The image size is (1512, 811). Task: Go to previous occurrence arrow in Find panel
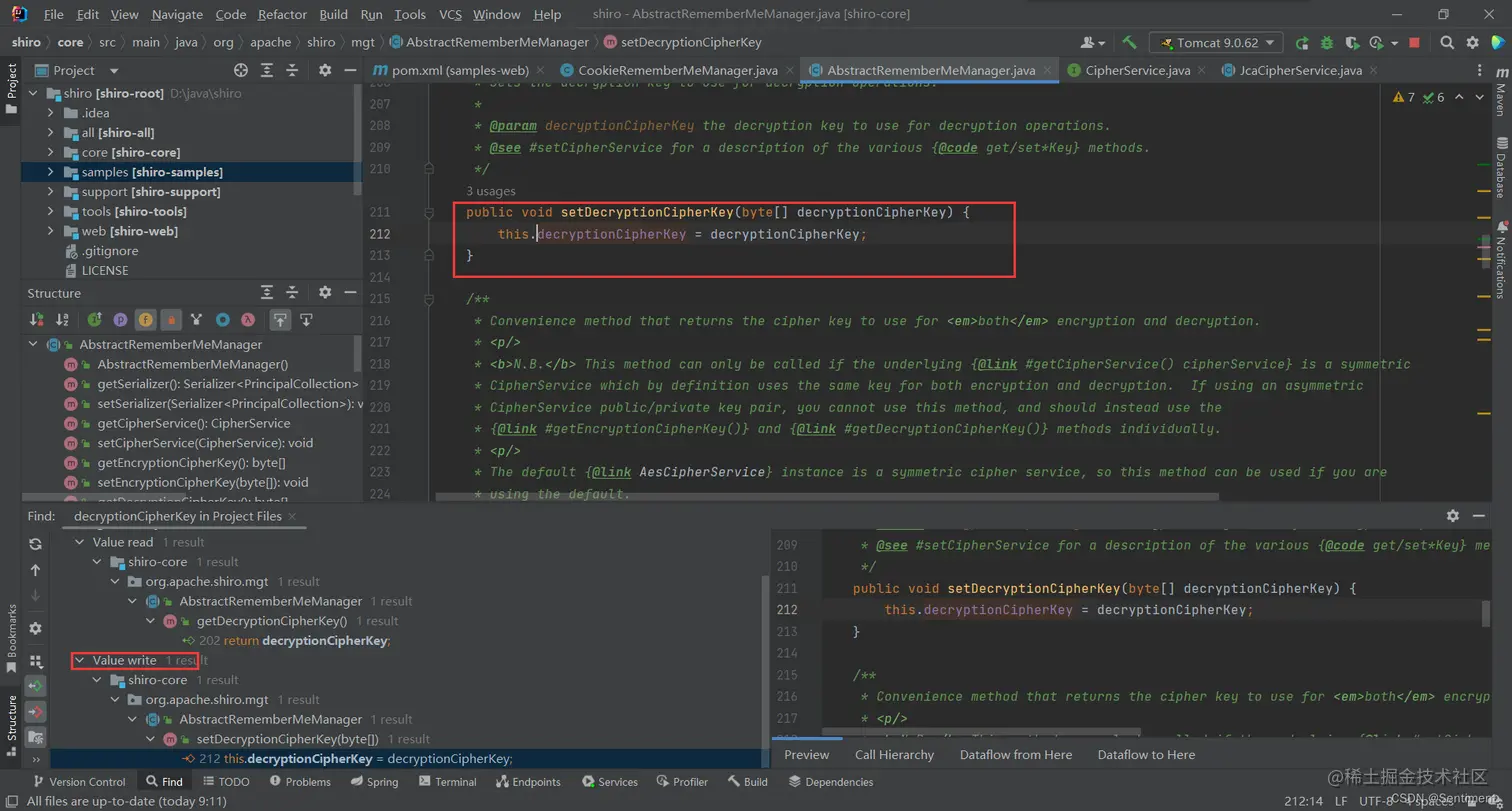[36, 570]
